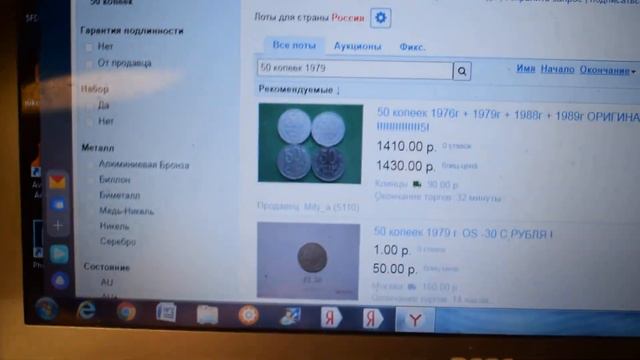Check 'Да' under Набор filter
Viewport: 640px width, 360px height.
(90, 106)
